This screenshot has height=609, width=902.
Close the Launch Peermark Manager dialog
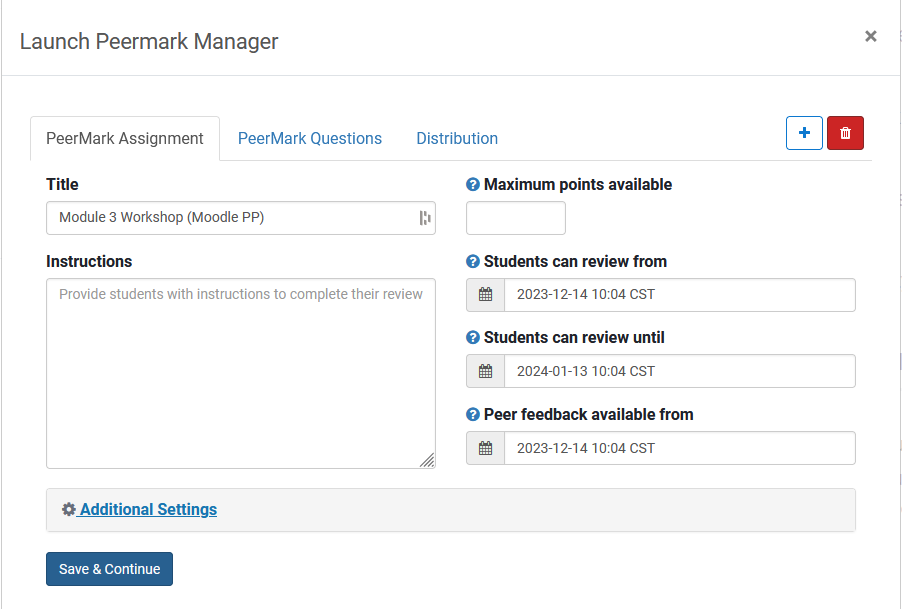coord(870,36)
